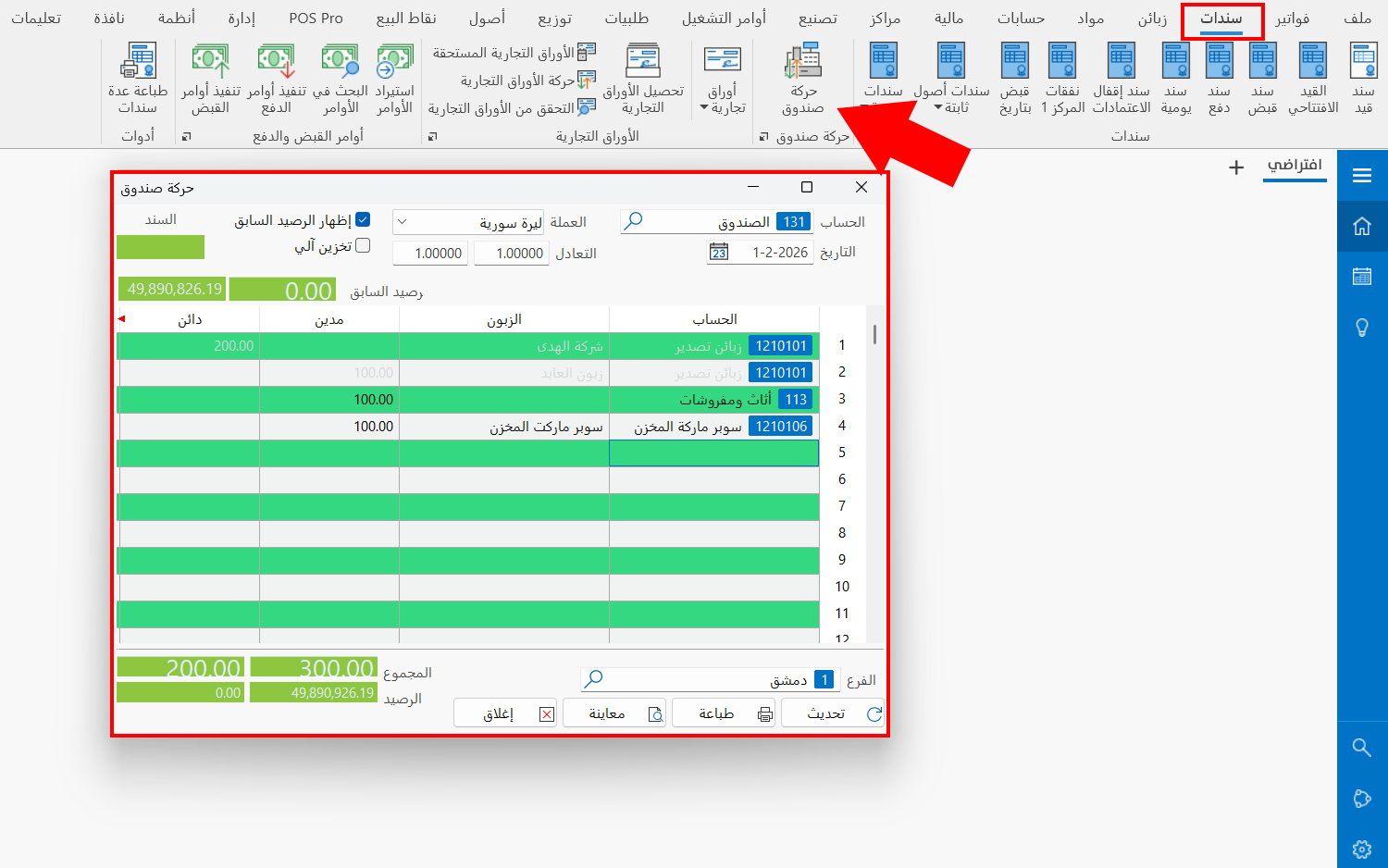
Task: Open سند دفع payment voucher
Action: [x=1220, y=79]
